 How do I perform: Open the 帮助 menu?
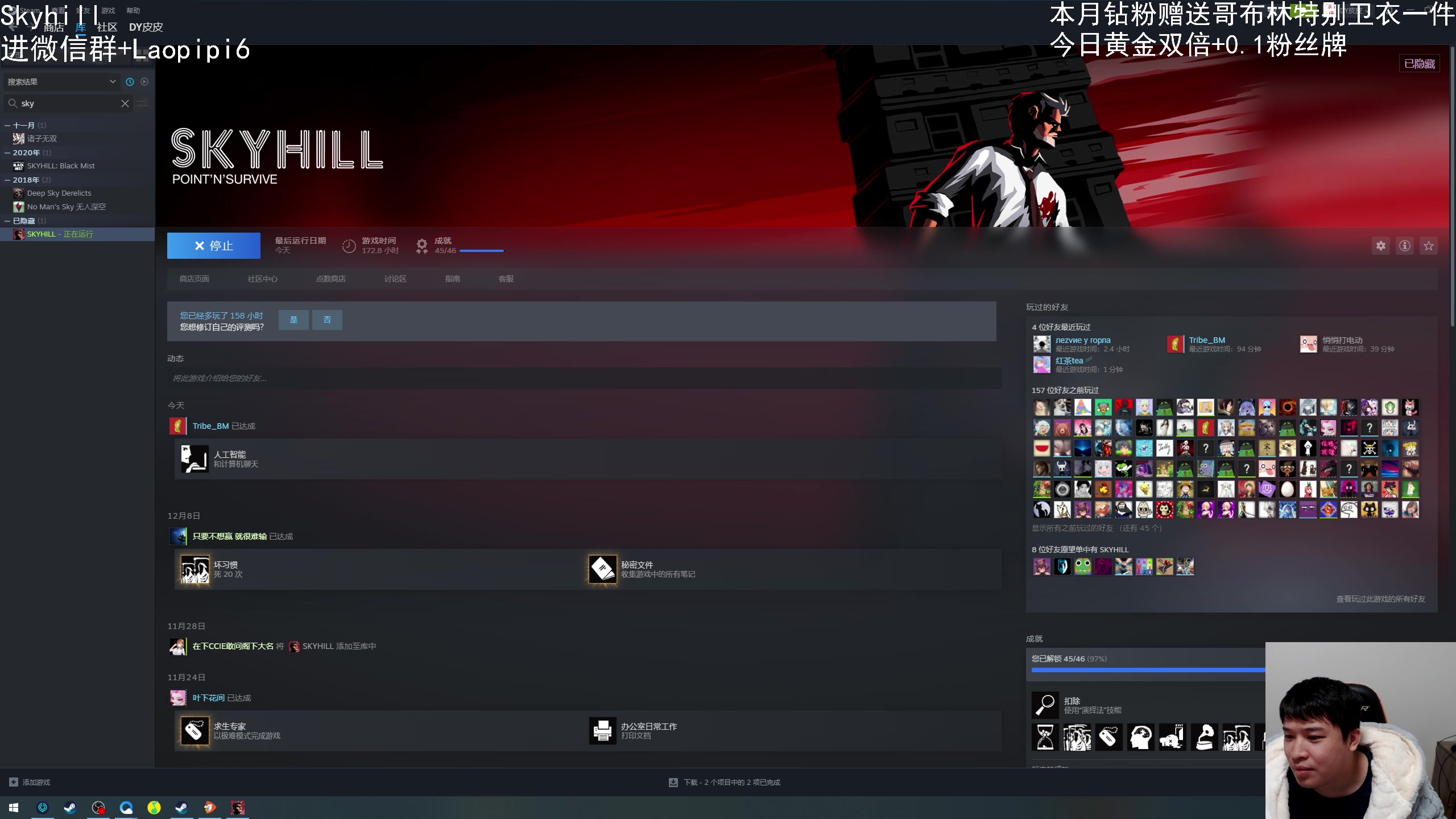tap(133, 10)
